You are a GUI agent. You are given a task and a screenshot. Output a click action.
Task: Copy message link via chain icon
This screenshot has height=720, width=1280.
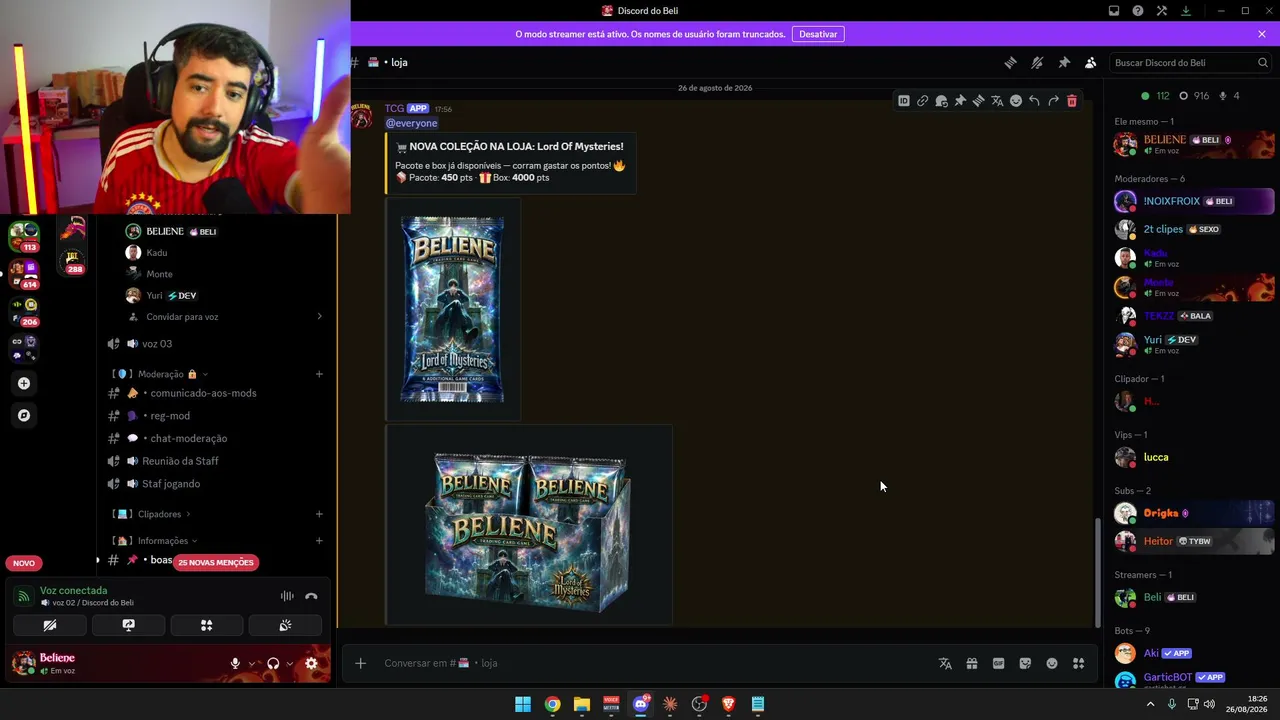pyautogui.click(x=923, y=101)
